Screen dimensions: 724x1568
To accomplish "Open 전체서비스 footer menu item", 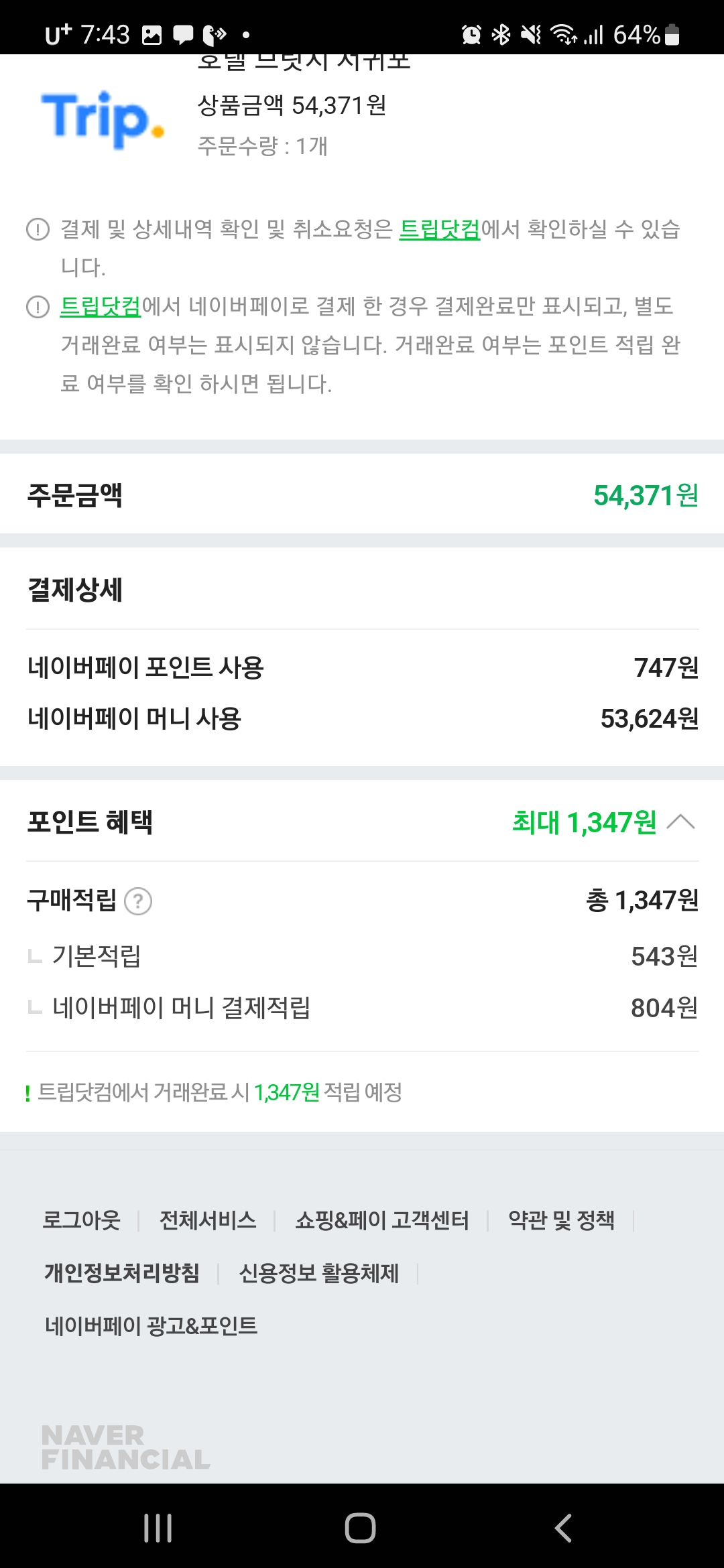I will coord(208,1220).
